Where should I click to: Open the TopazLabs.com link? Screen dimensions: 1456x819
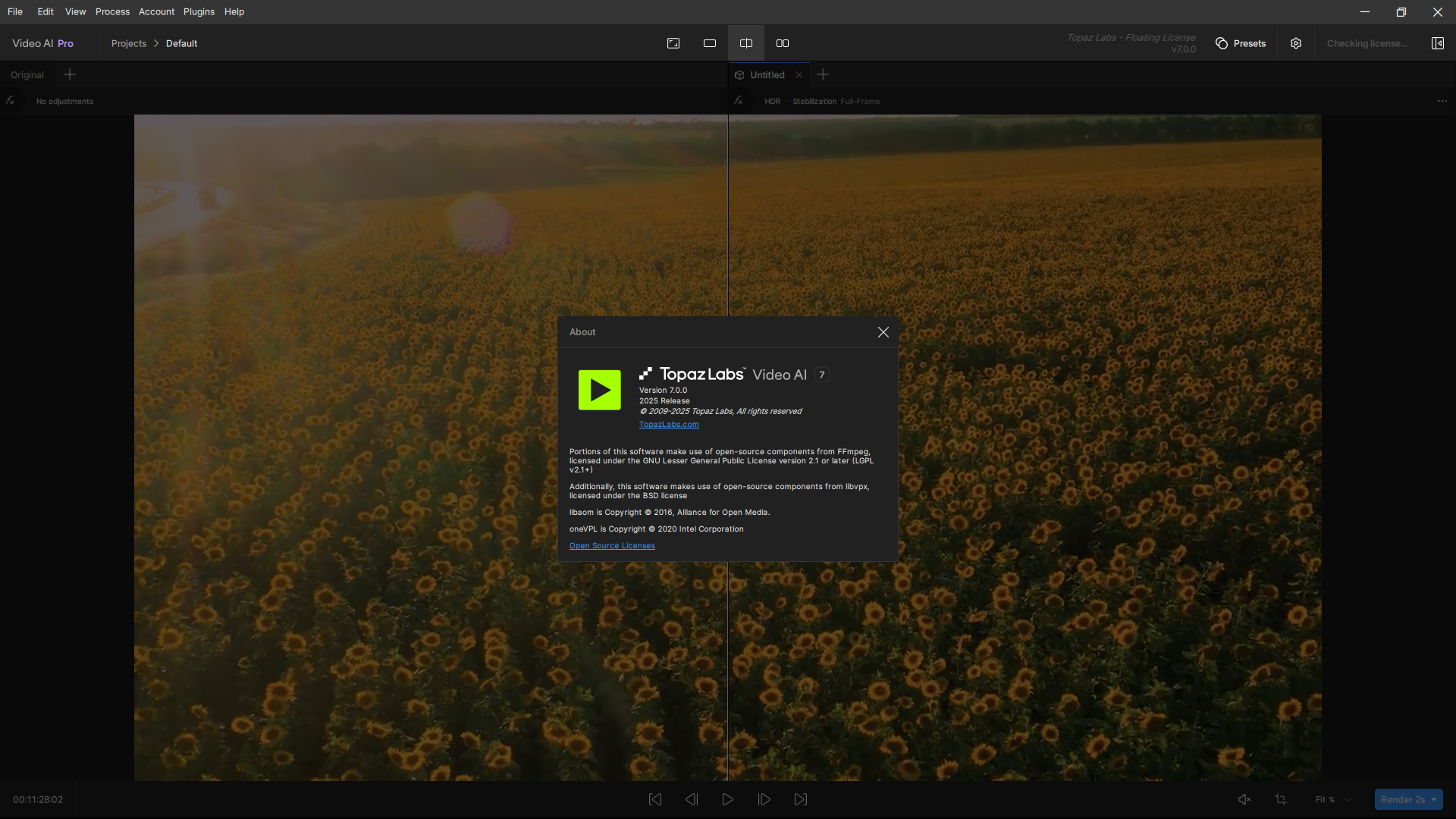(669, 425)
